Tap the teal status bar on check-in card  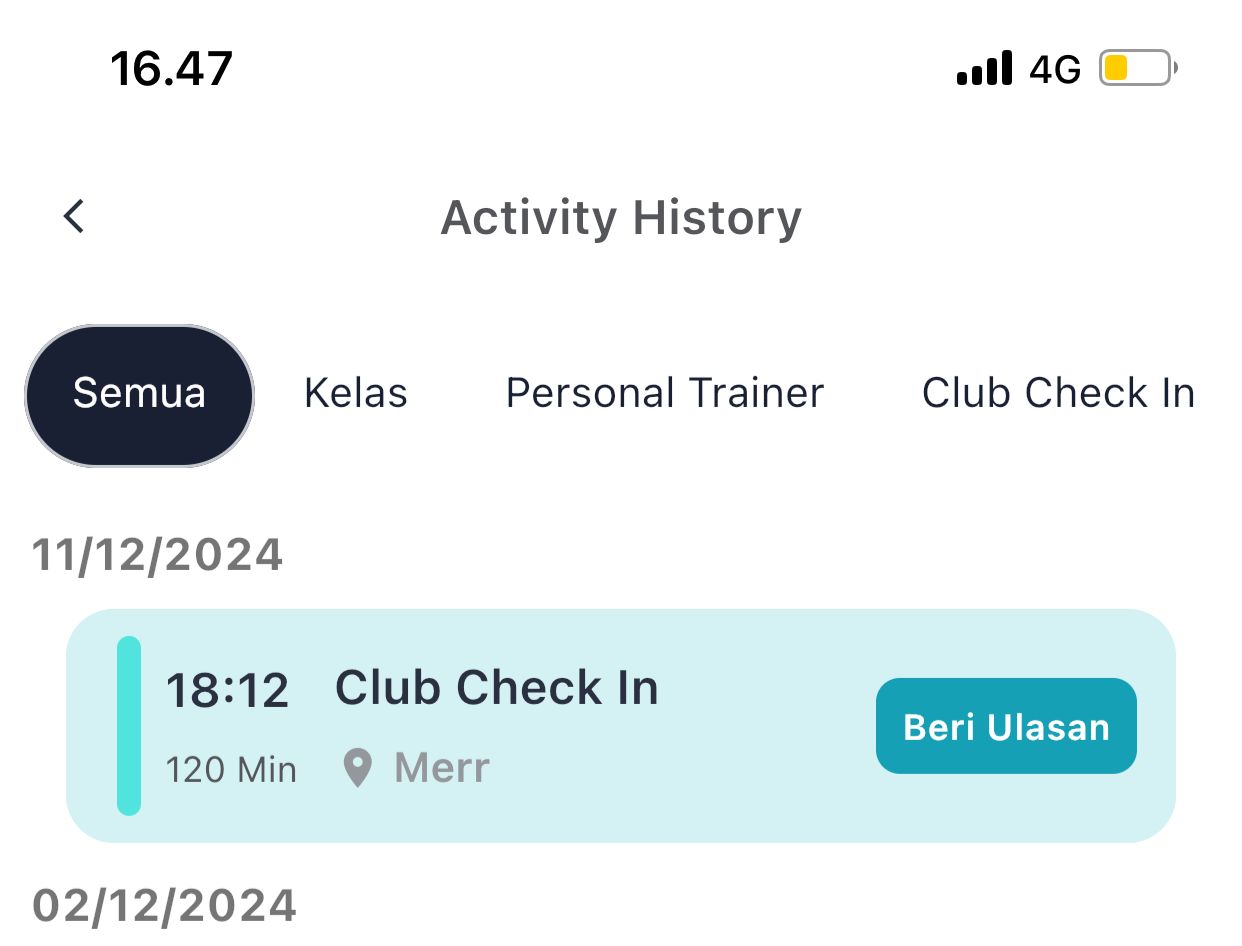tap(129, 726)
